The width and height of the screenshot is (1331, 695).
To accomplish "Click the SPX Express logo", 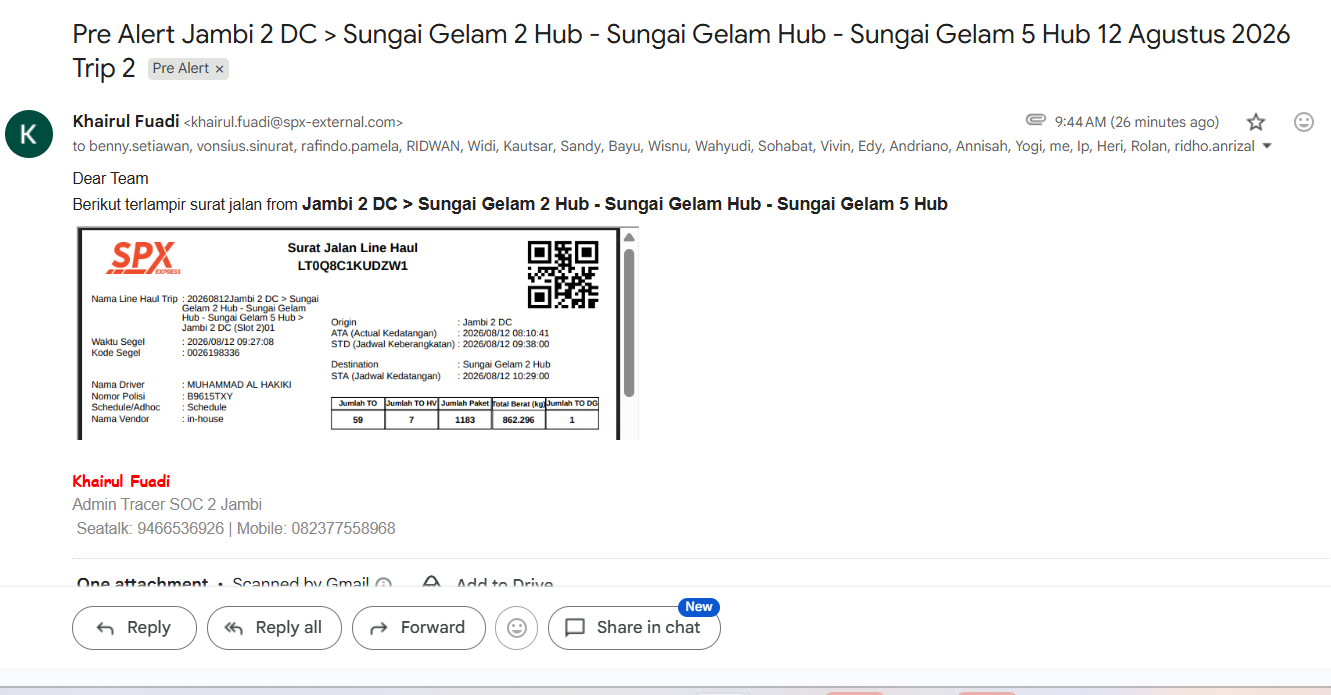I will [x=143, y=258].
